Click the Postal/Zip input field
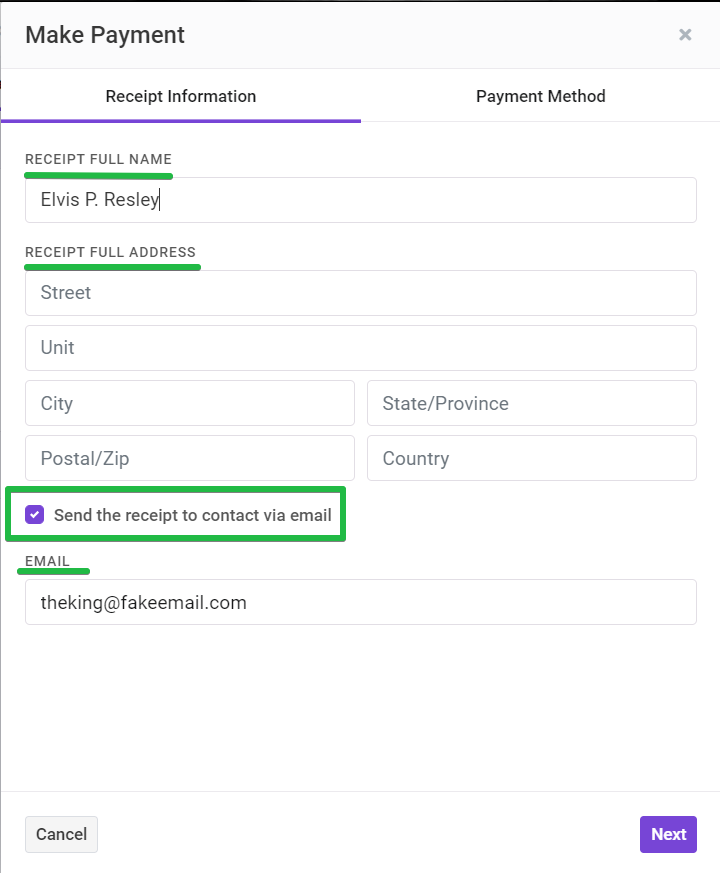The image size is (720, 873). coord(190,458)
